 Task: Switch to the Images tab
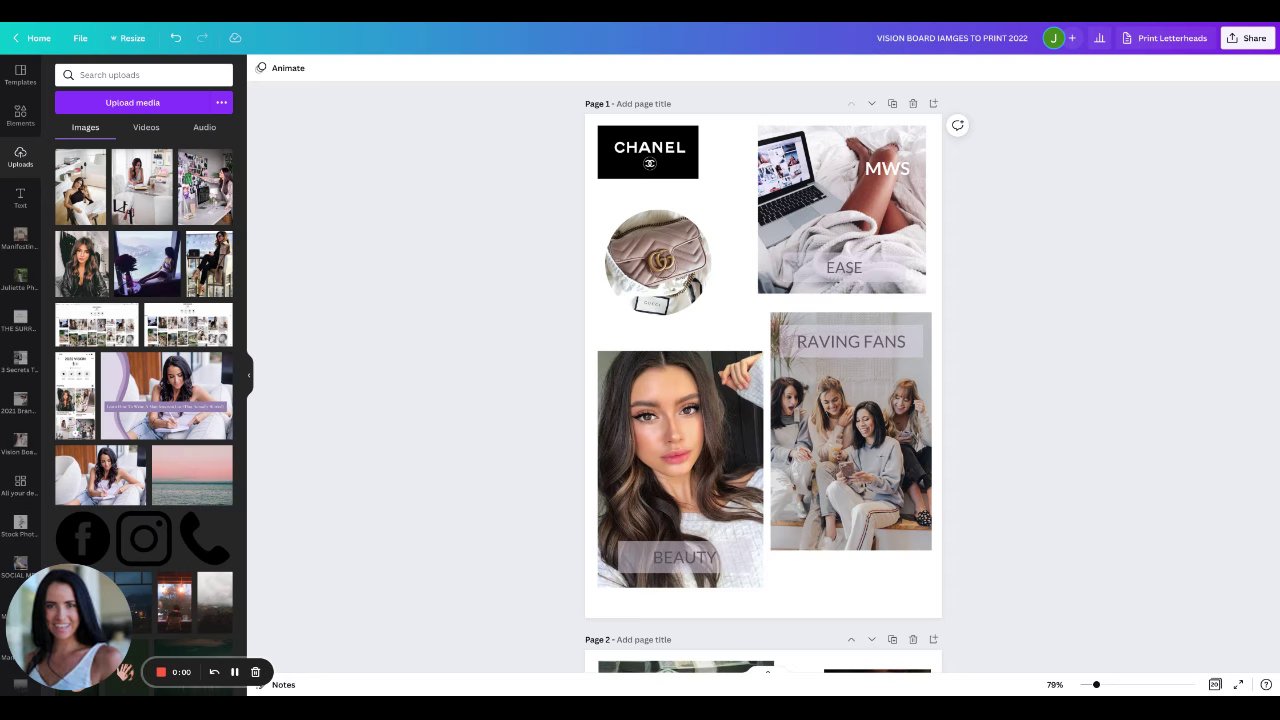click(x=85, y=127)
